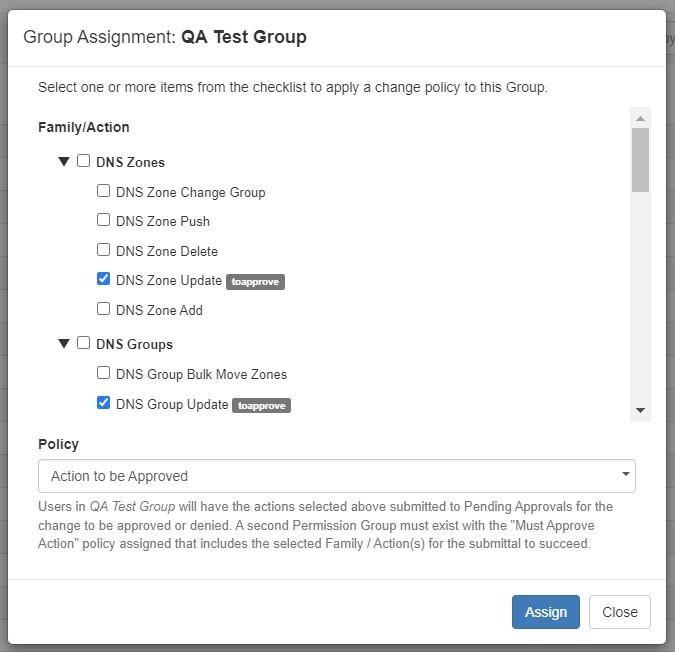The width and height of the screenshot is (675, 652).
Task: Click the scrollbar up arrow
Action: pyautogui.click(x=640, y=117)
